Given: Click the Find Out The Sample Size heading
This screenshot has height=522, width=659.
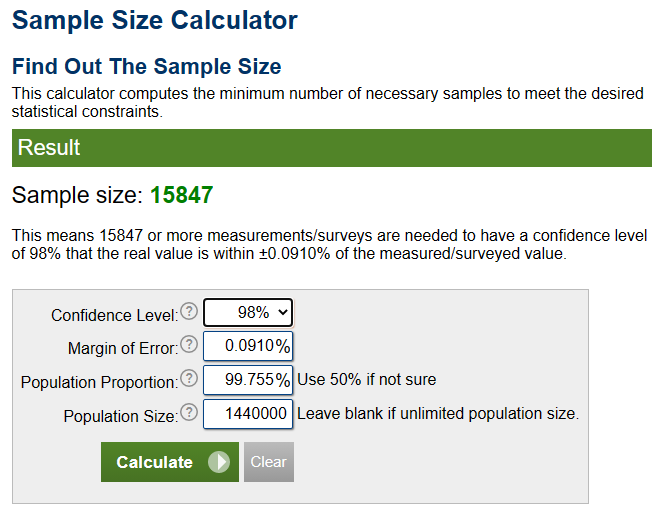Looking at the screenshot, I should (146, 67).
